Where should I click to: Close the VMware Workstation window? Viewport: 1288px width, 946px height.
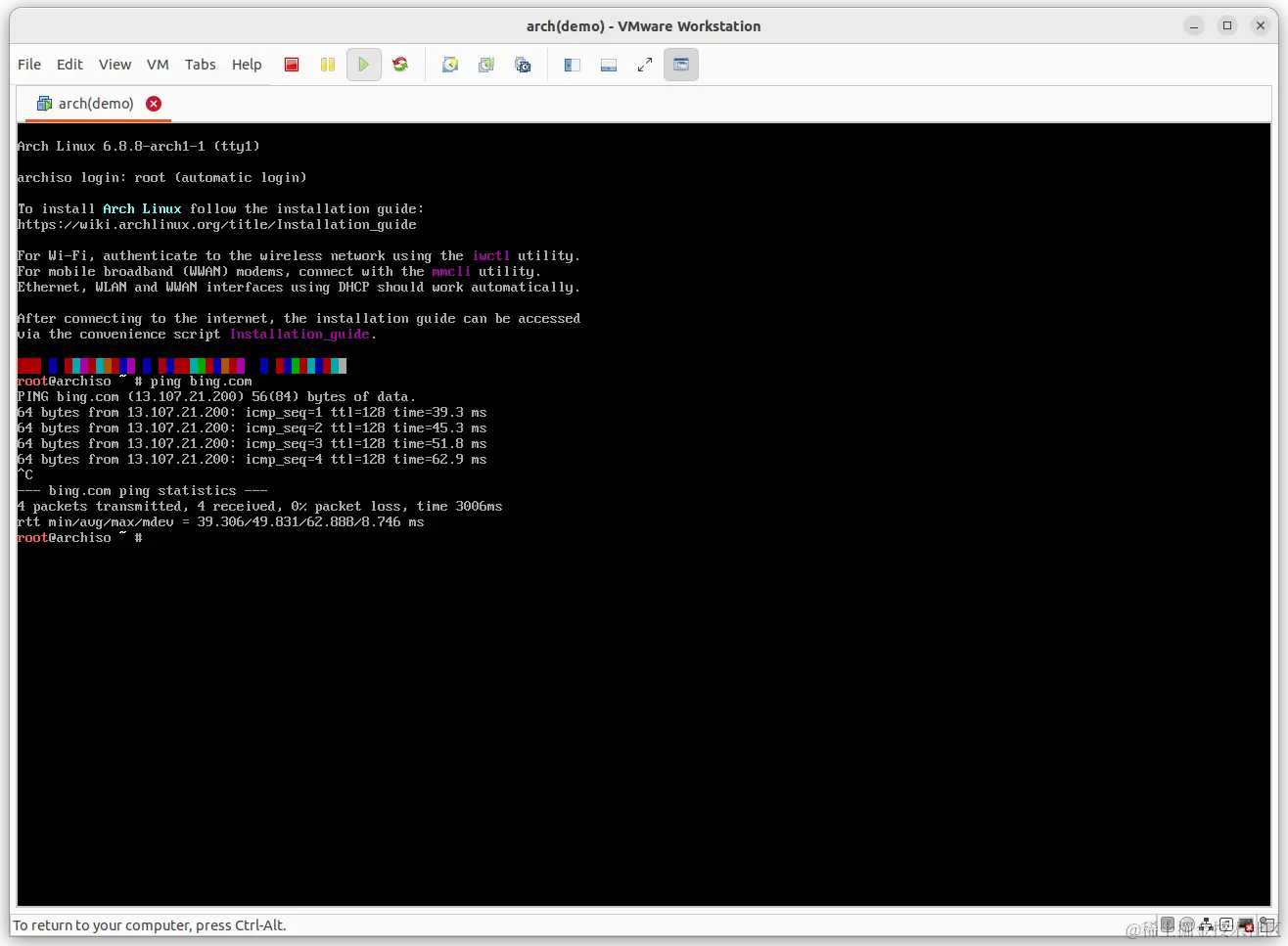pyautogui.click(x=1261, y=25)
